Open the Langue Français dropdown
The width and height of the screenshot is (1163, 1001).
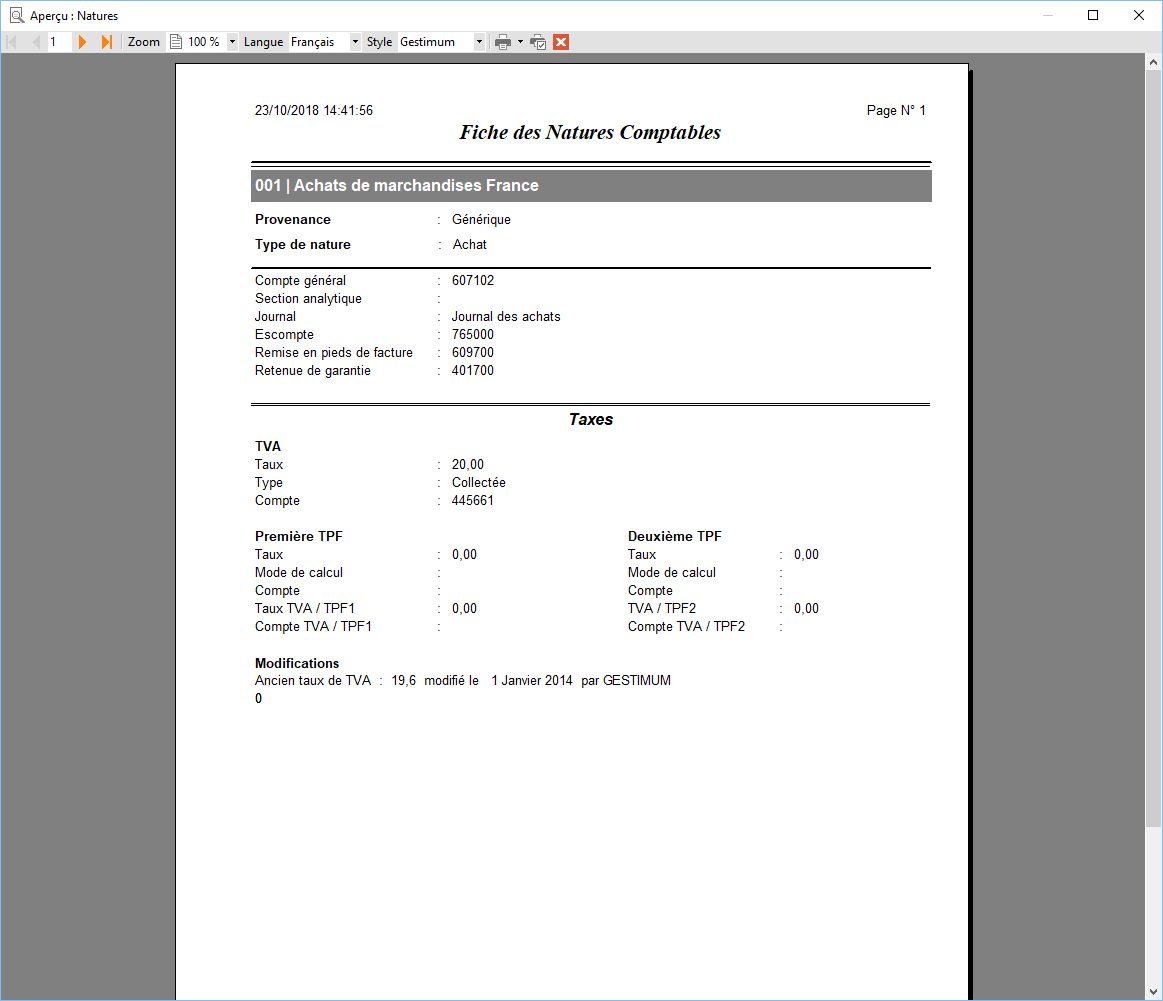coord(355,42)
